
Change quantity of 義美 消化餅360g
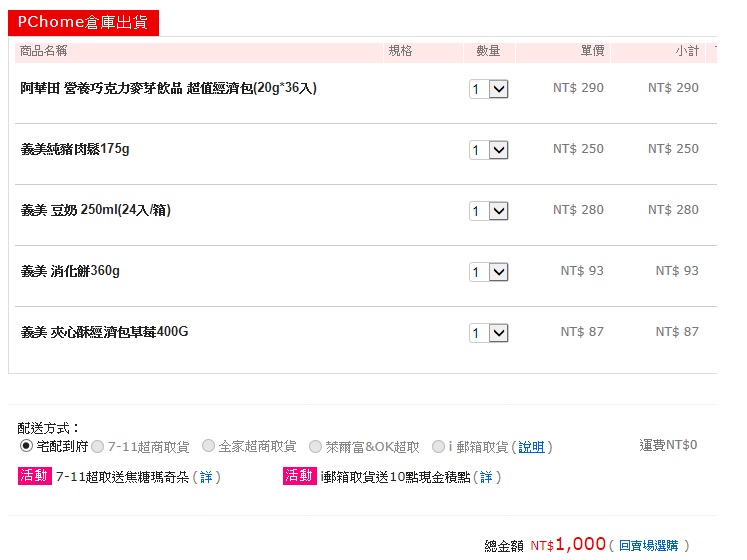[489, 272]
